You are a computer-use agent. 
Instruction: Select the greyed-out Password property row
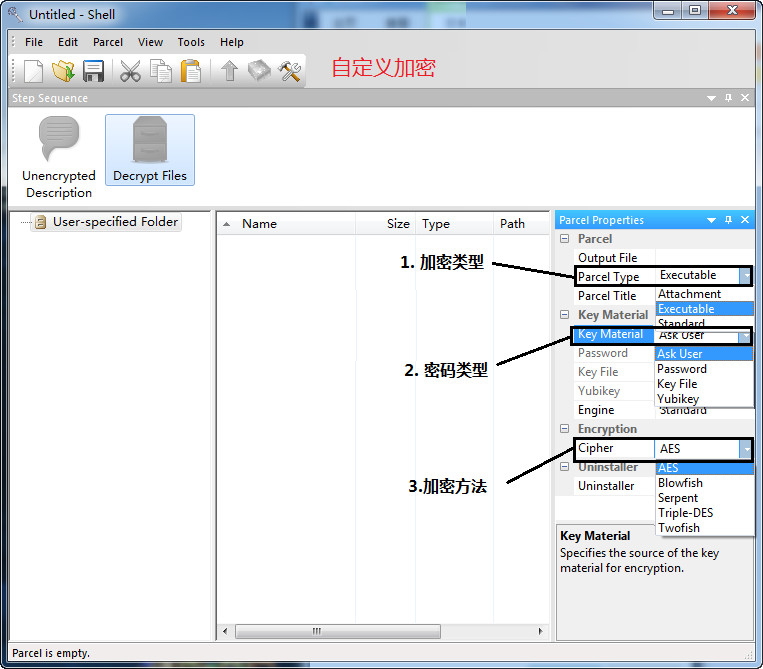click(x=615, y=353)
